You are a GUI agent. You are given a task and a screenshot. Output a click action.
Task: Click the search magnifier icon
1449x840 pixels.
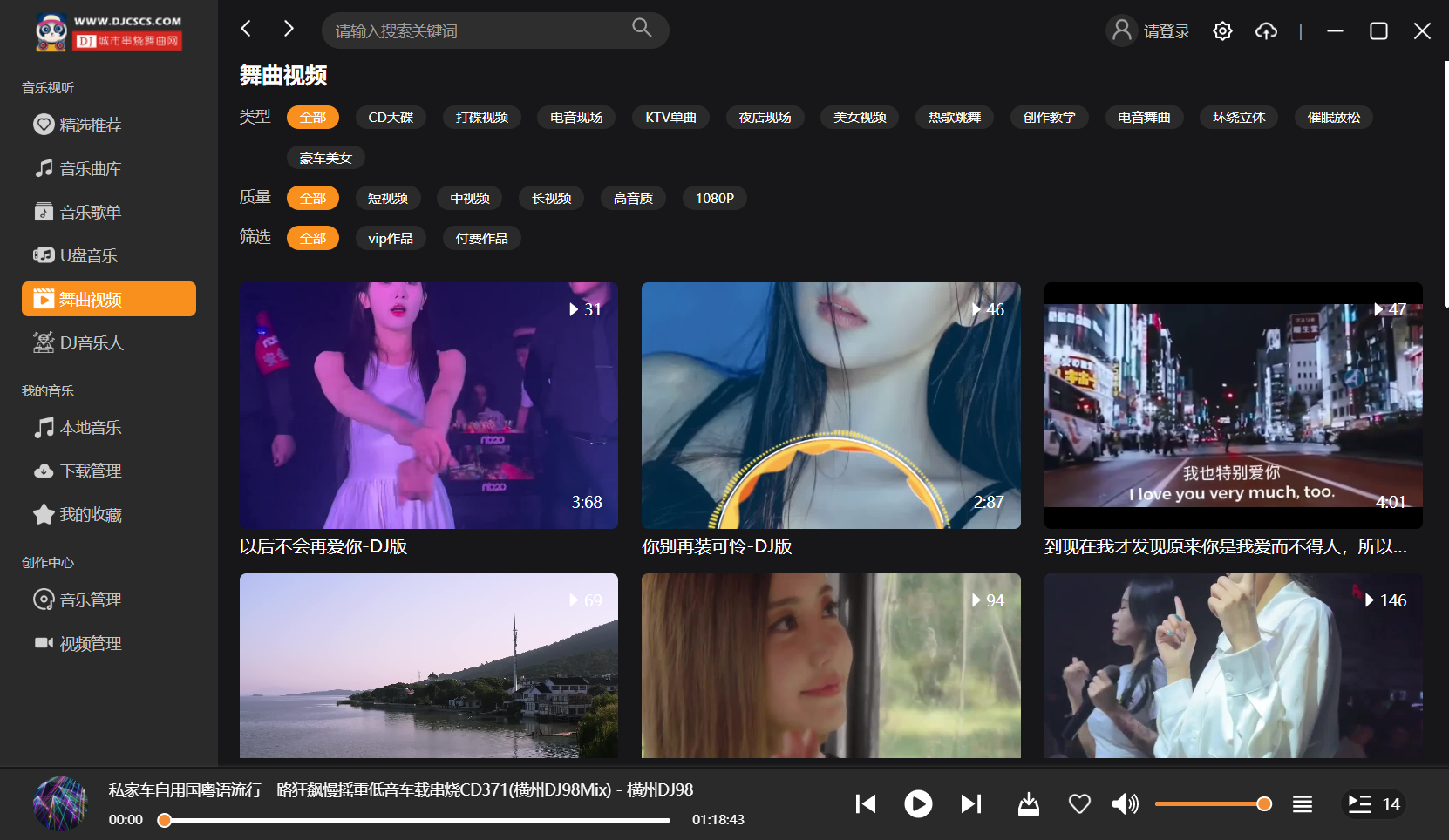pos(642,28)
